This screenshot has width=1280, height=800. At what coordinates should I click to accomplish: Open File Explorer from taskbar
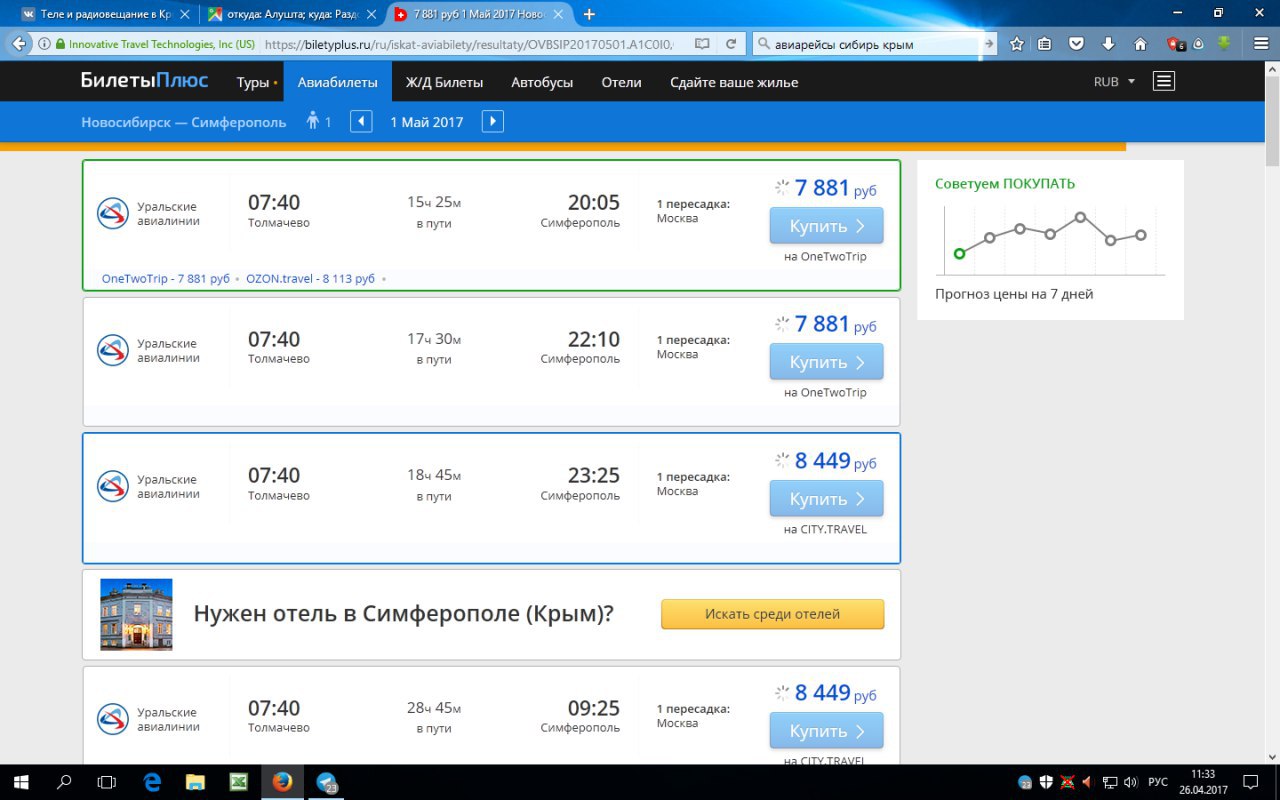tap(195, 782)
